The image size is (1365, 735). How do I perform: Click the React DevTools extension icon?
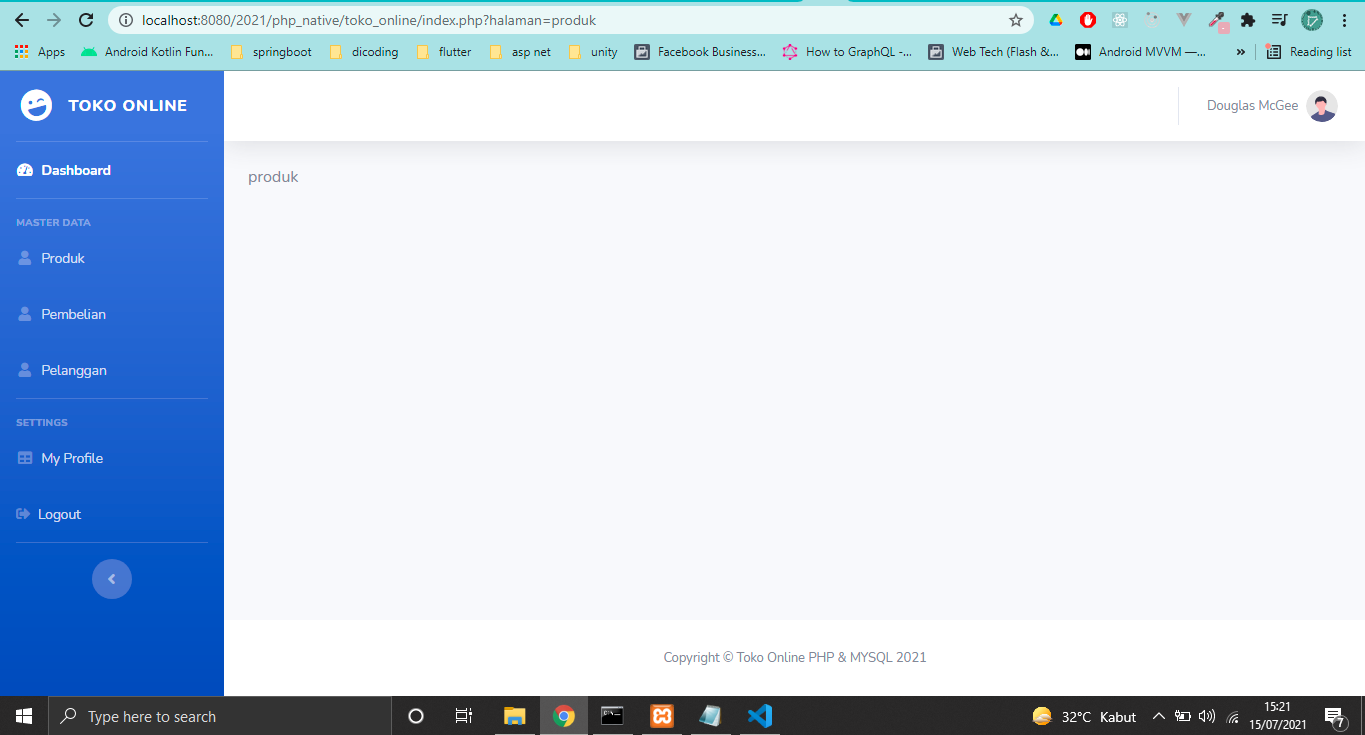(1120, 20)
